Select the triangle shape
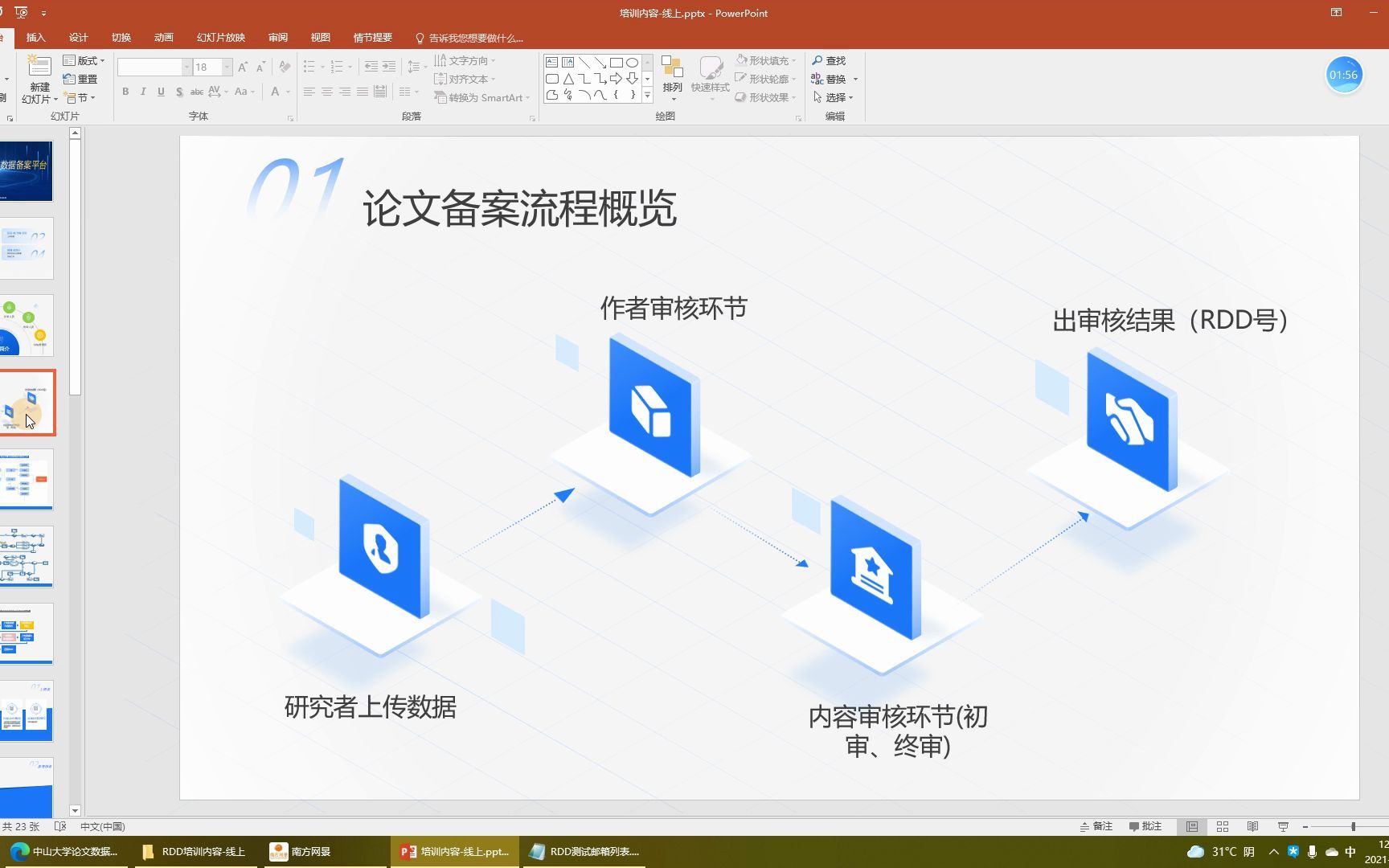The width and height of the screenshot is (1389, 868). [568, 79]
